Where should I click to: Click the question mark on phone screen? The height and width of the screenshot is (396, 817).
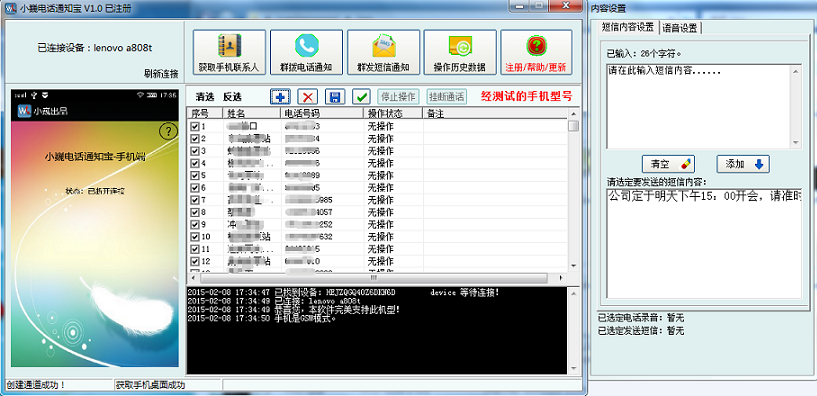click(x=167, y=131)
